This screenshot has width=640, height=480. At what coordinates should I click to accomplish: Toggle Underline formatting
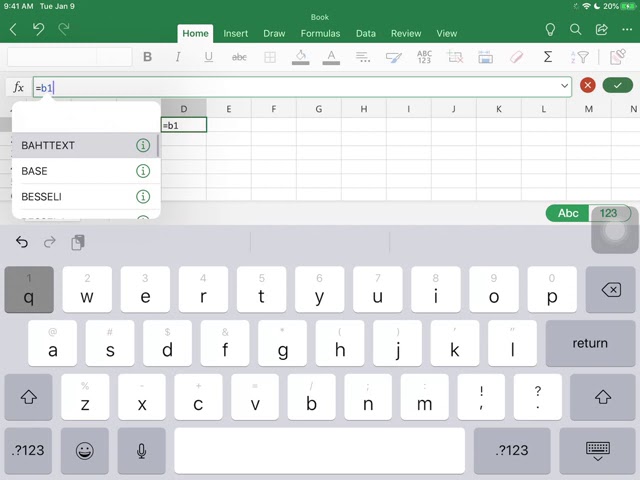(209, 57)
